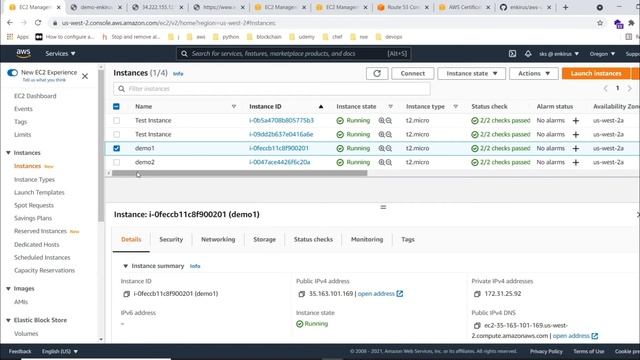This screenshot has width=640, height=360.
Task: Open the Actions dropdown
Action: tap(534, 73)
